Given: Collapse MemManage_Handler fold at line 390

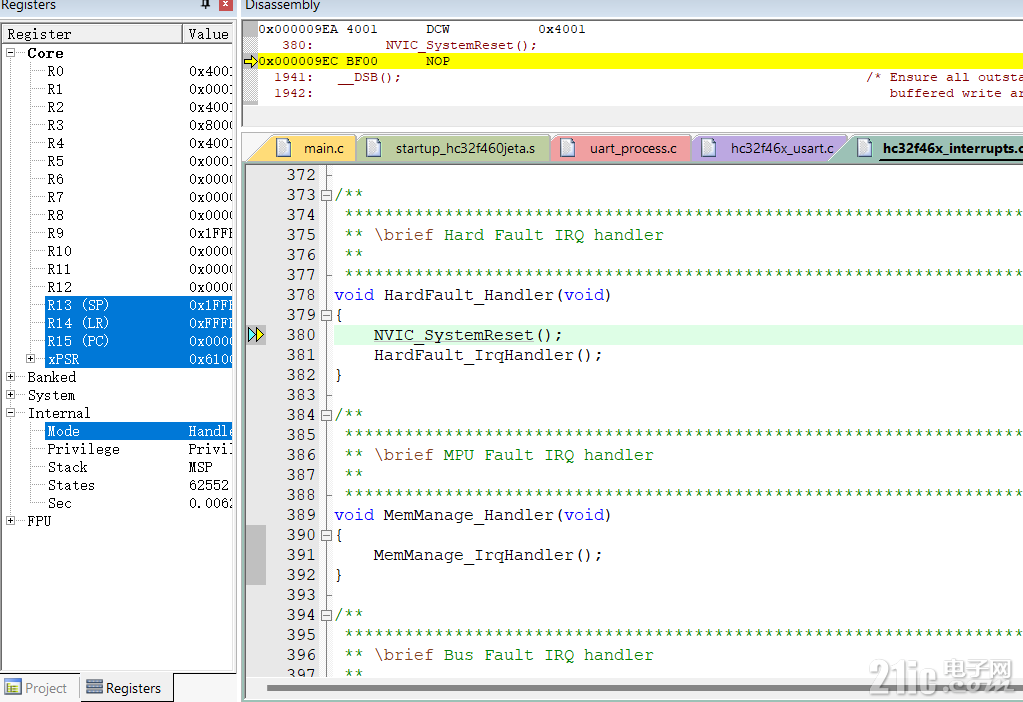Looking at the screenshot, I should [327, 535].
